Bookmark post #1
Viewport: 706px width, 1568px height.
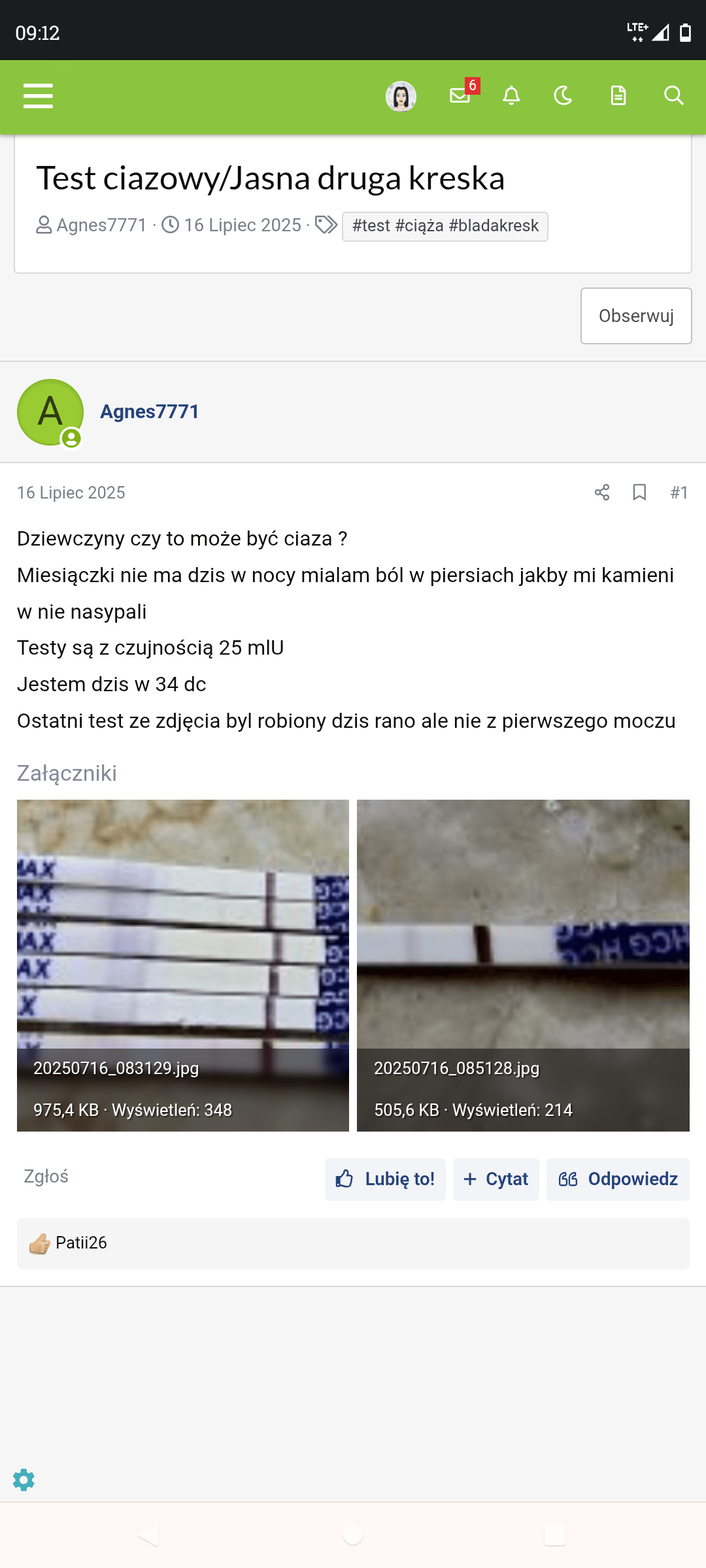click(639, 492)
